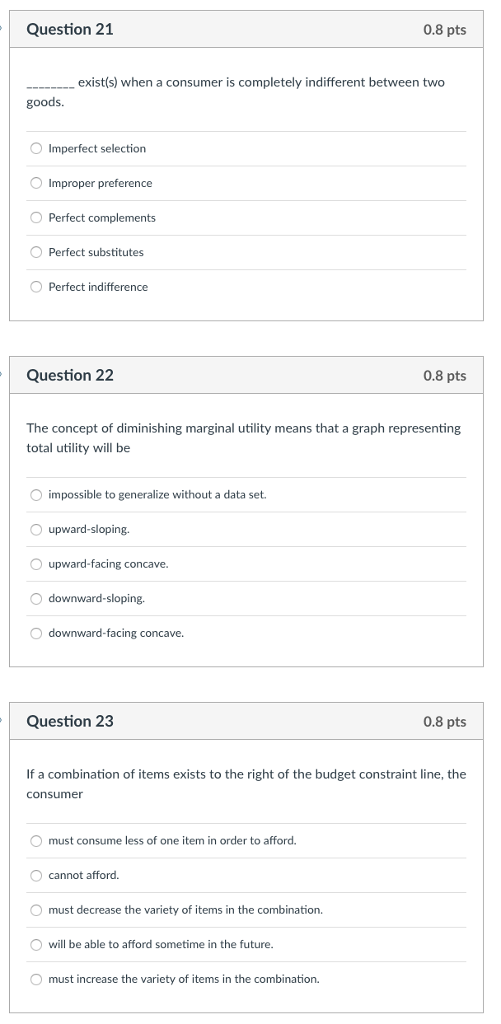The height and width of the screenshot is (1024, 501).
Task: Pick the "Perfect substitutes" option
Action: coord(37,252)
